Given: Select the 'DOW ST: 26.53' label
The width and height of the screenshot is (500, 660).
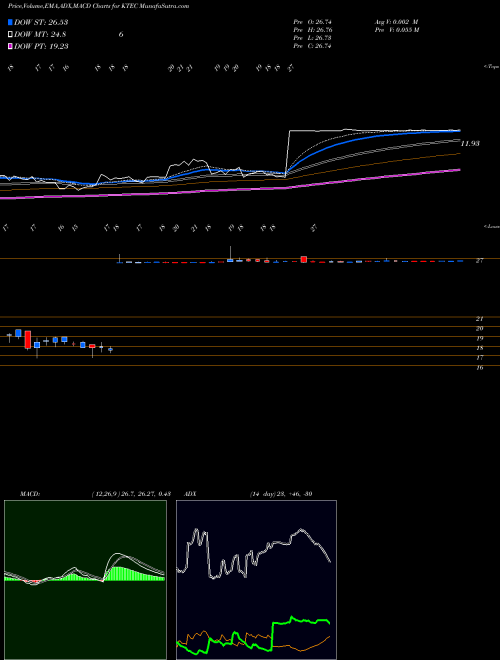Looking at the screenshot, I should point(41,22).
